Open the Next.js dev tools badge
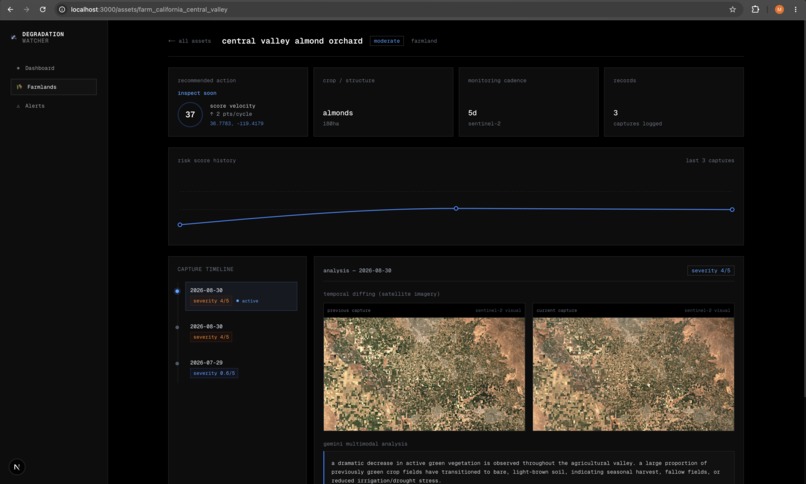Image resolution: width=806 pixels, height=484 pixels. [x=16, y=467]
